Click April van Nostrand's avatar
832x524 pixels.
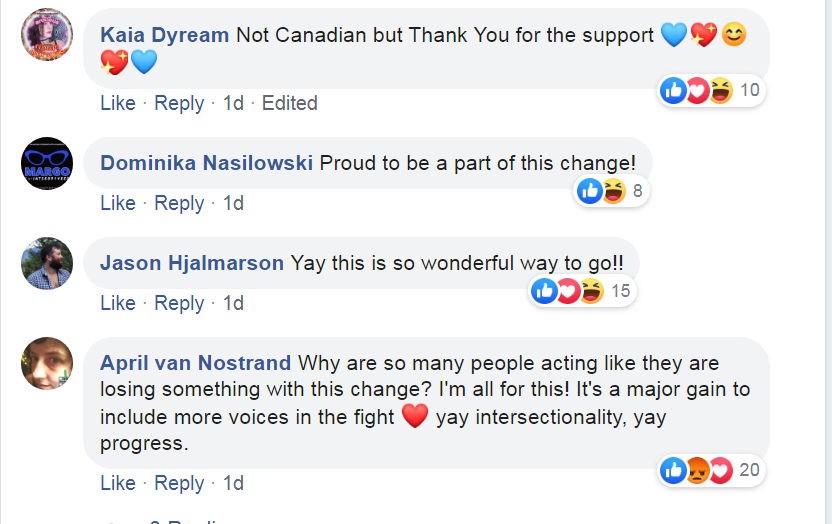pyautogui.click(x=47, y=363)
